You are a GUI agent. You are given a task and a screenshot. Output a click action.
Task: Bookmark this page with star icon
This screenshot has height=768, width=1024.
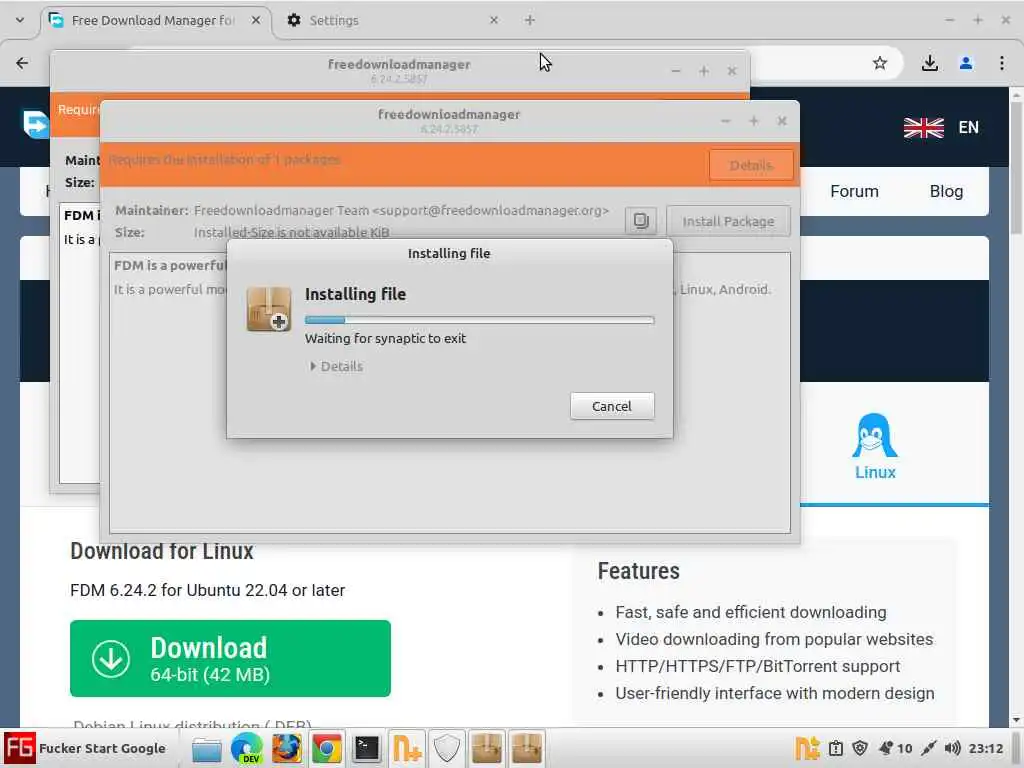[x=880, y=63]
